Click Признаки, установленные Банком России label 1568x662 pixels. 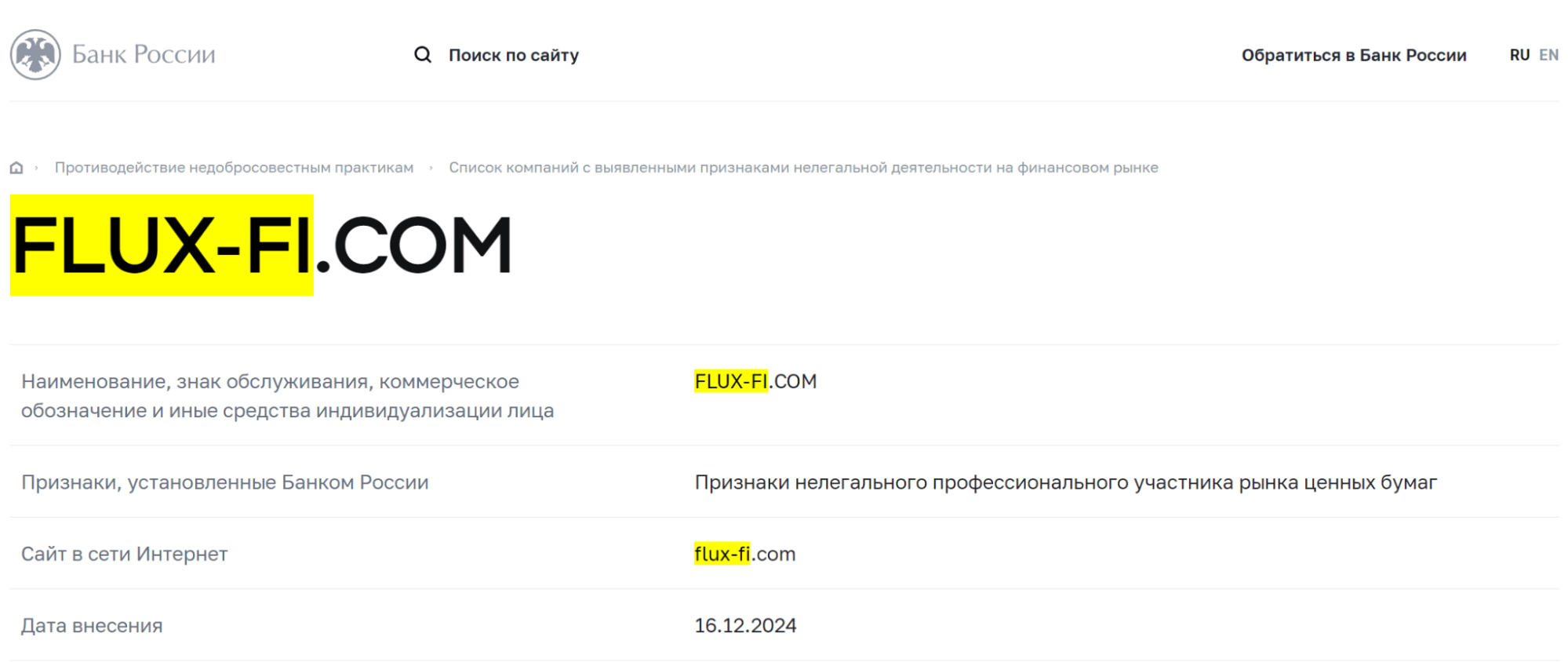coord(225,482)
